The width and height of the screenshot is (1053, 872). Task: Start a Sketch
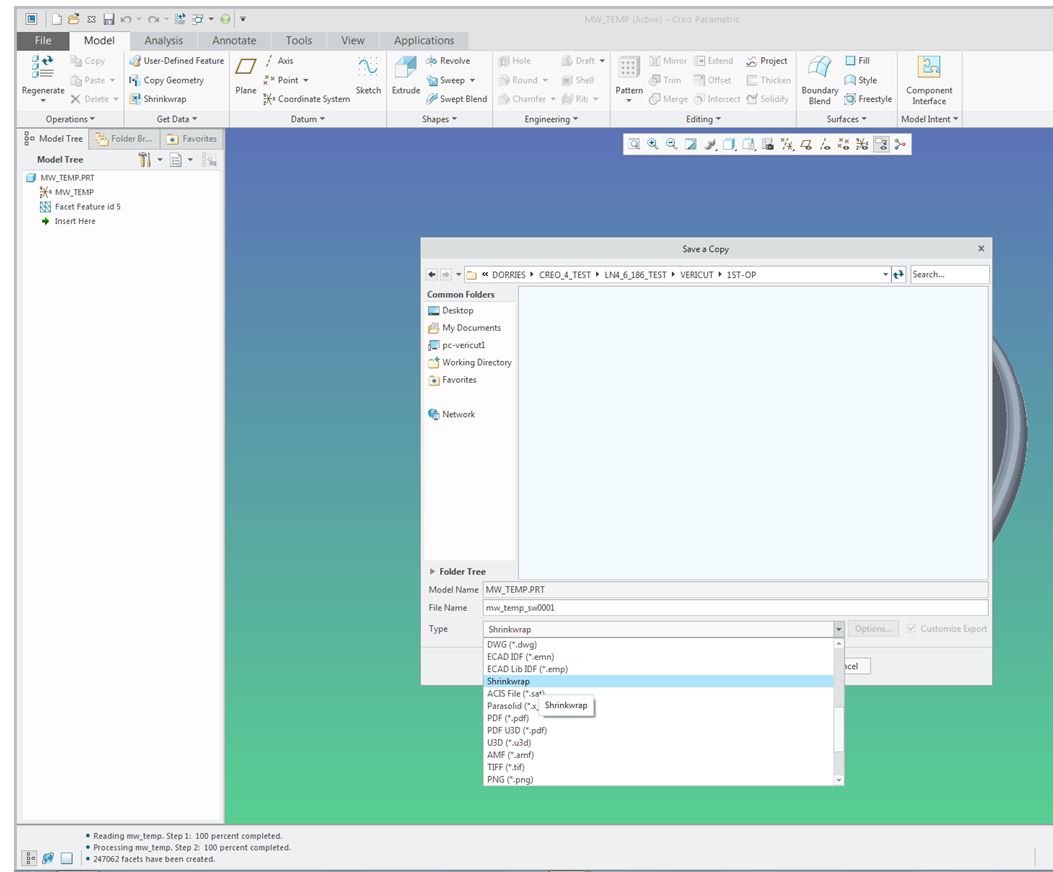pos(368,75)
